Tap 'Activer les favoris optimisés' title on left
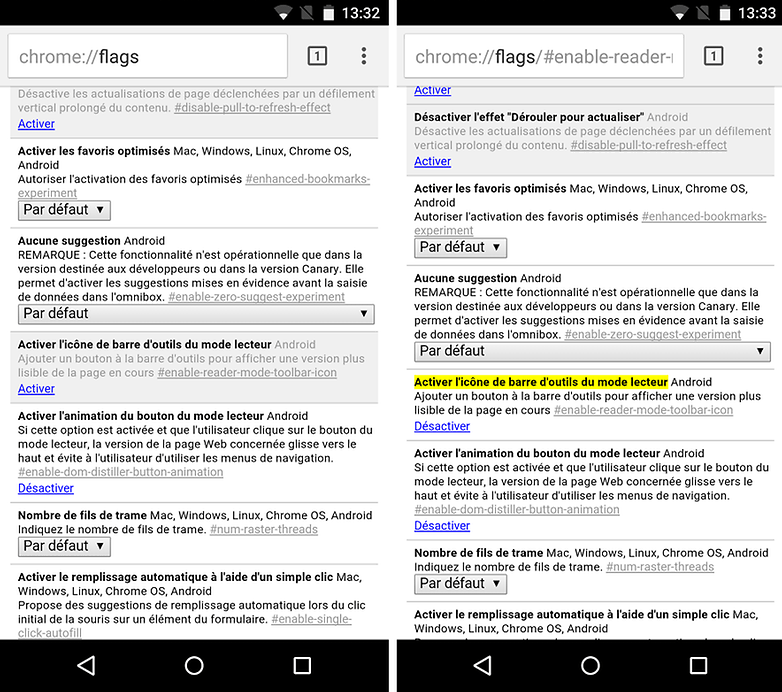The height and width of the screenshot is (692, 782). click(x=94, y=151)
